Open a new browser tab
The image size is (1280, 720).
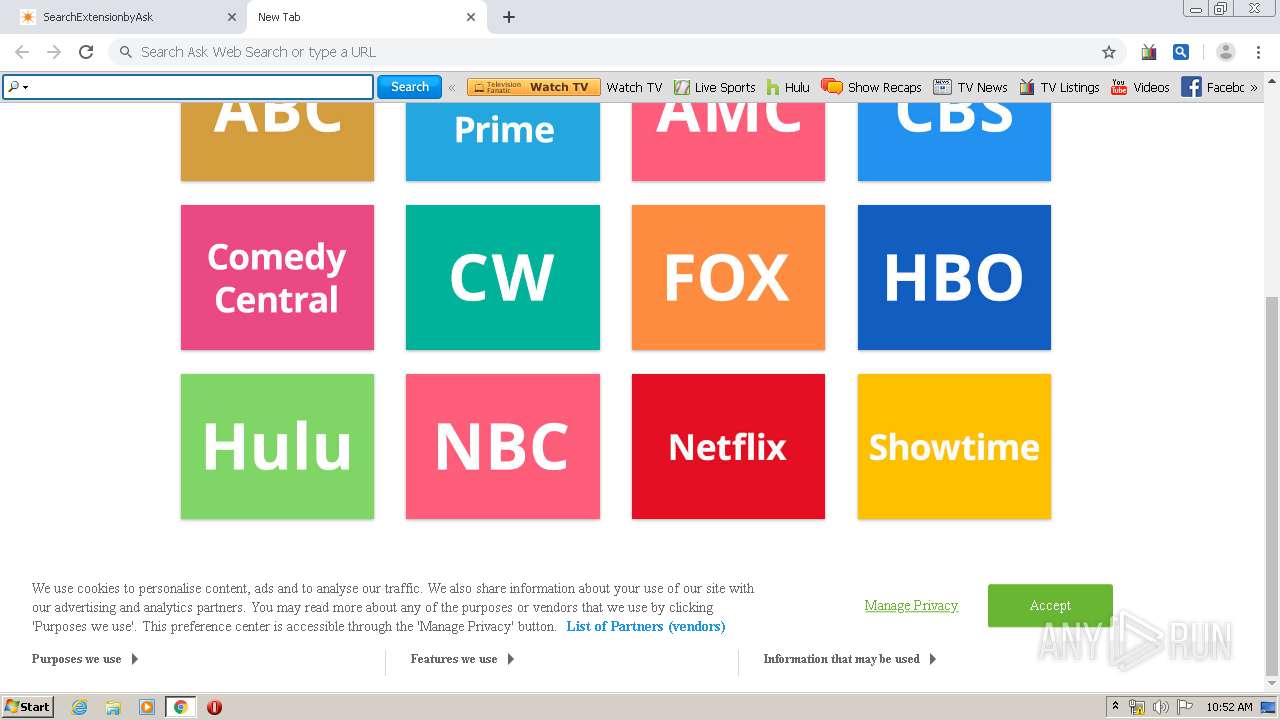[509, 17]
